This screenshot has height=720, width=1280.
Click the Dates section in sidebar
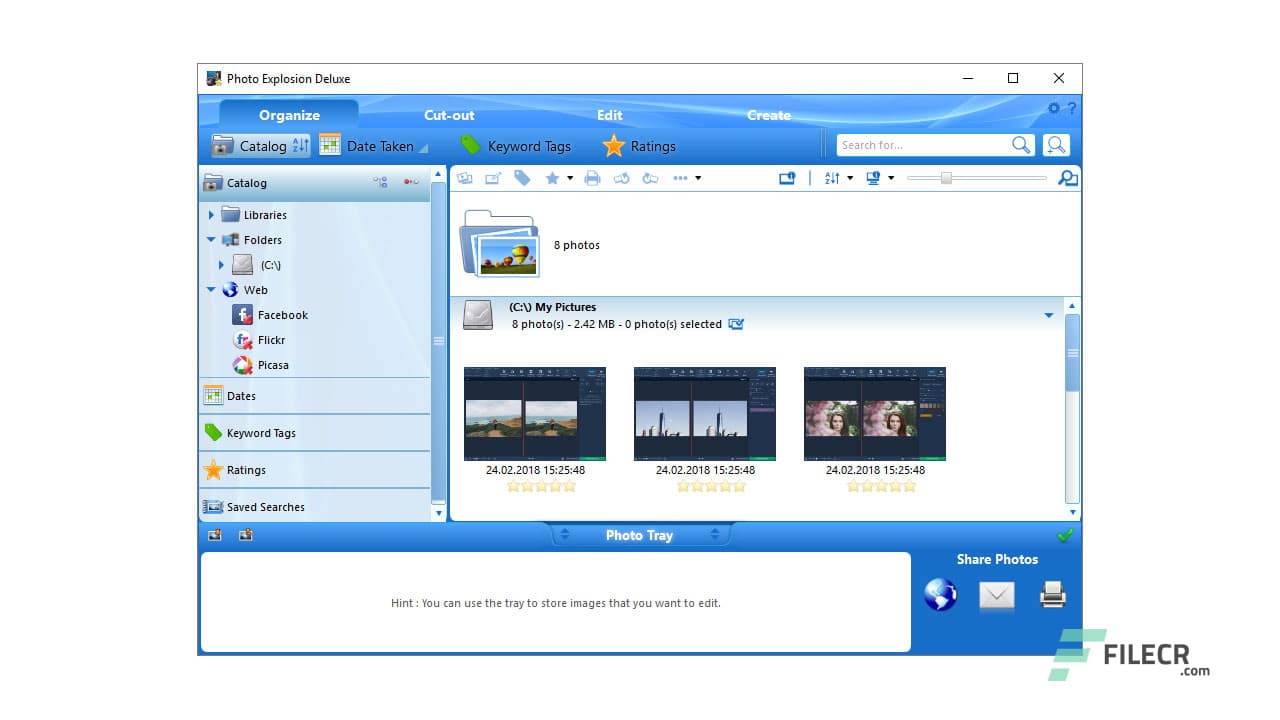[x=240, y=396]
